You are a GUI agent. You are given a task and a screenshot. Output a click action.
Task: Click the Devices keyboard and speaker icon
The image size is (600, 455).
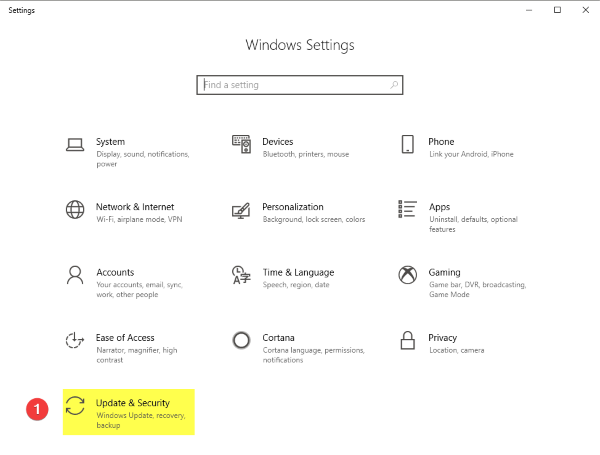241,144
